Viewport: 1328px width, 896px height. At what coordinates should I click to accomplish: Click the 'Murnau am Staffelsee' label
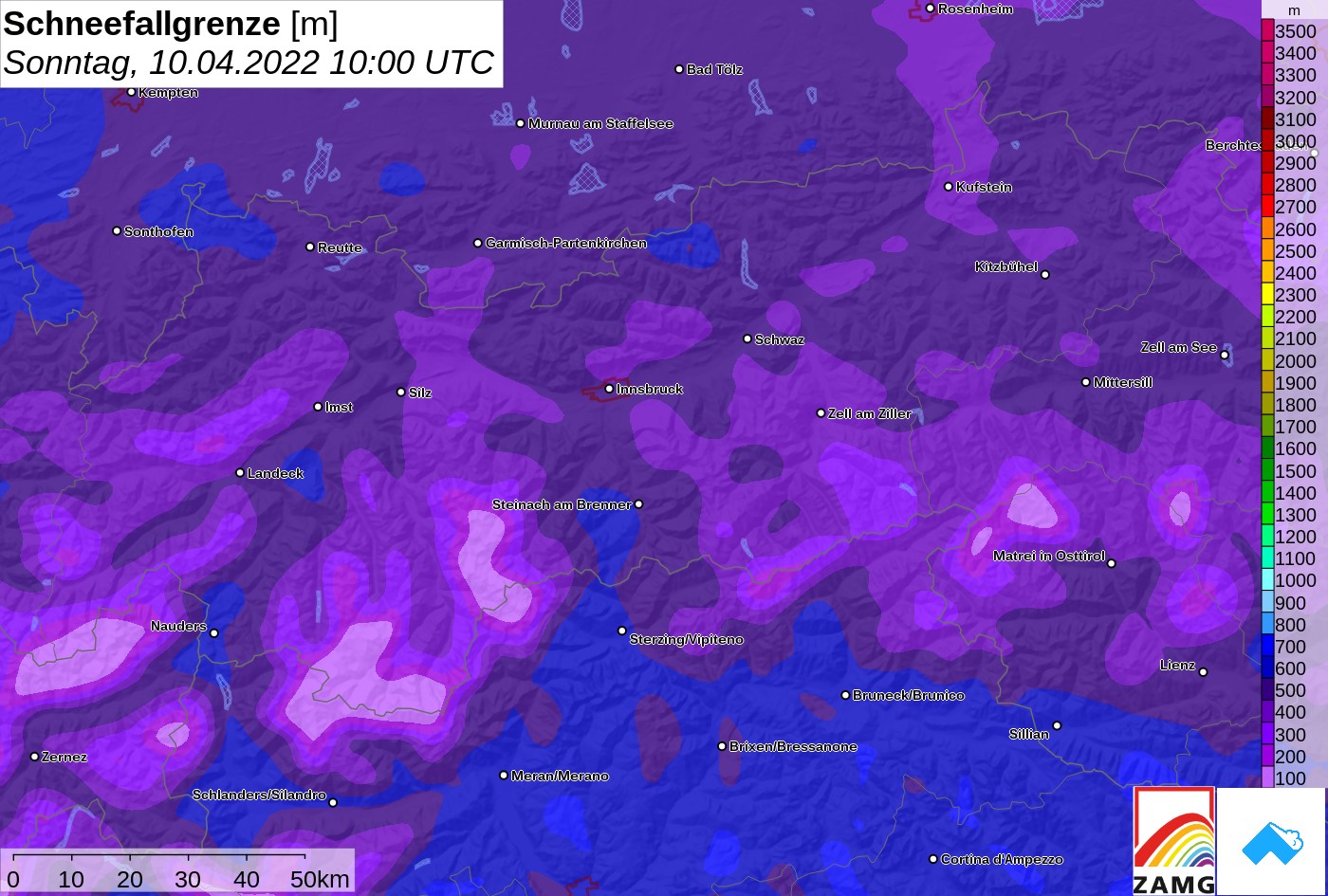[600, 123]
